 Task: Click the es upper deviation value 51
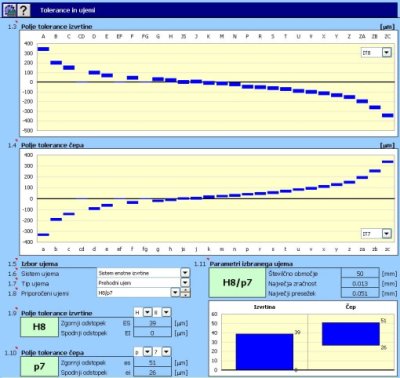(152, 362)
